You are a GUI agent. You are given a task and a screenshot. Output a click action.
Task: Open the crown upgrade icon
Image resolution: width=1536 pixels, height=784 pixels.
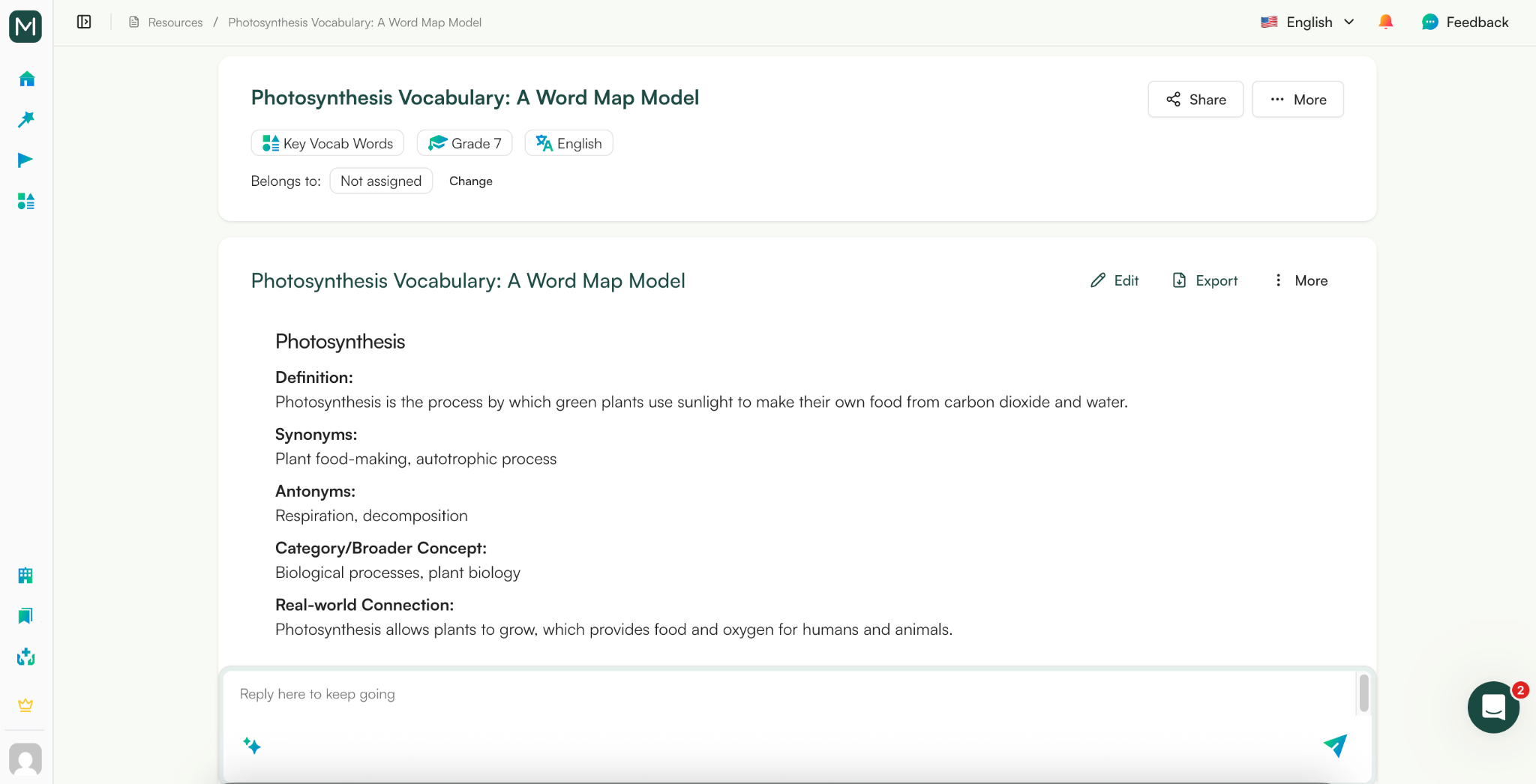(x=25, y=705)
